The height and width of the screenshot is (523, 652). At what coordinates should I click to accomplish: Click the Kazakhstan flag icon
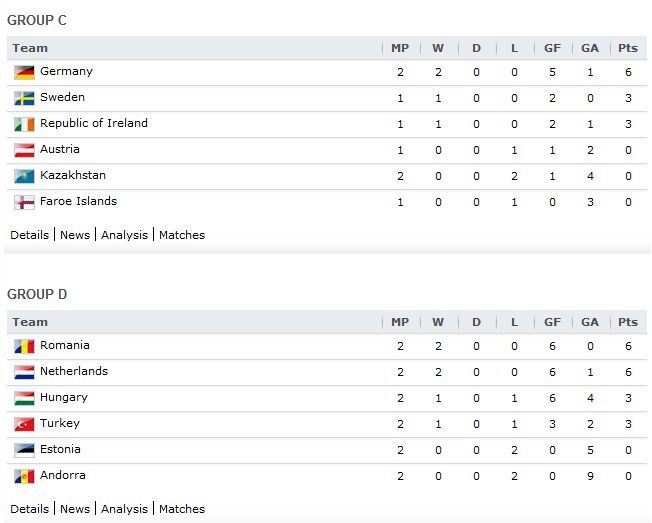pyautogui.click(x=24, y=176)
